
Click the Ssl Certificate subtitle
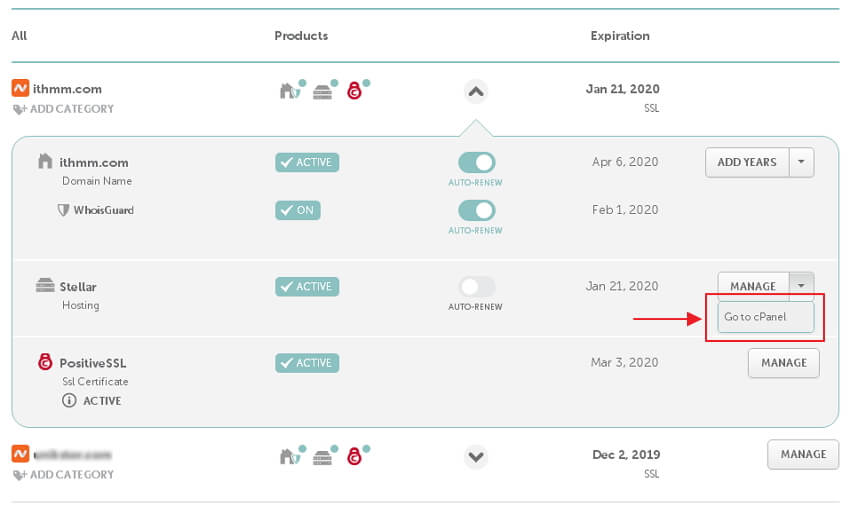95,382
